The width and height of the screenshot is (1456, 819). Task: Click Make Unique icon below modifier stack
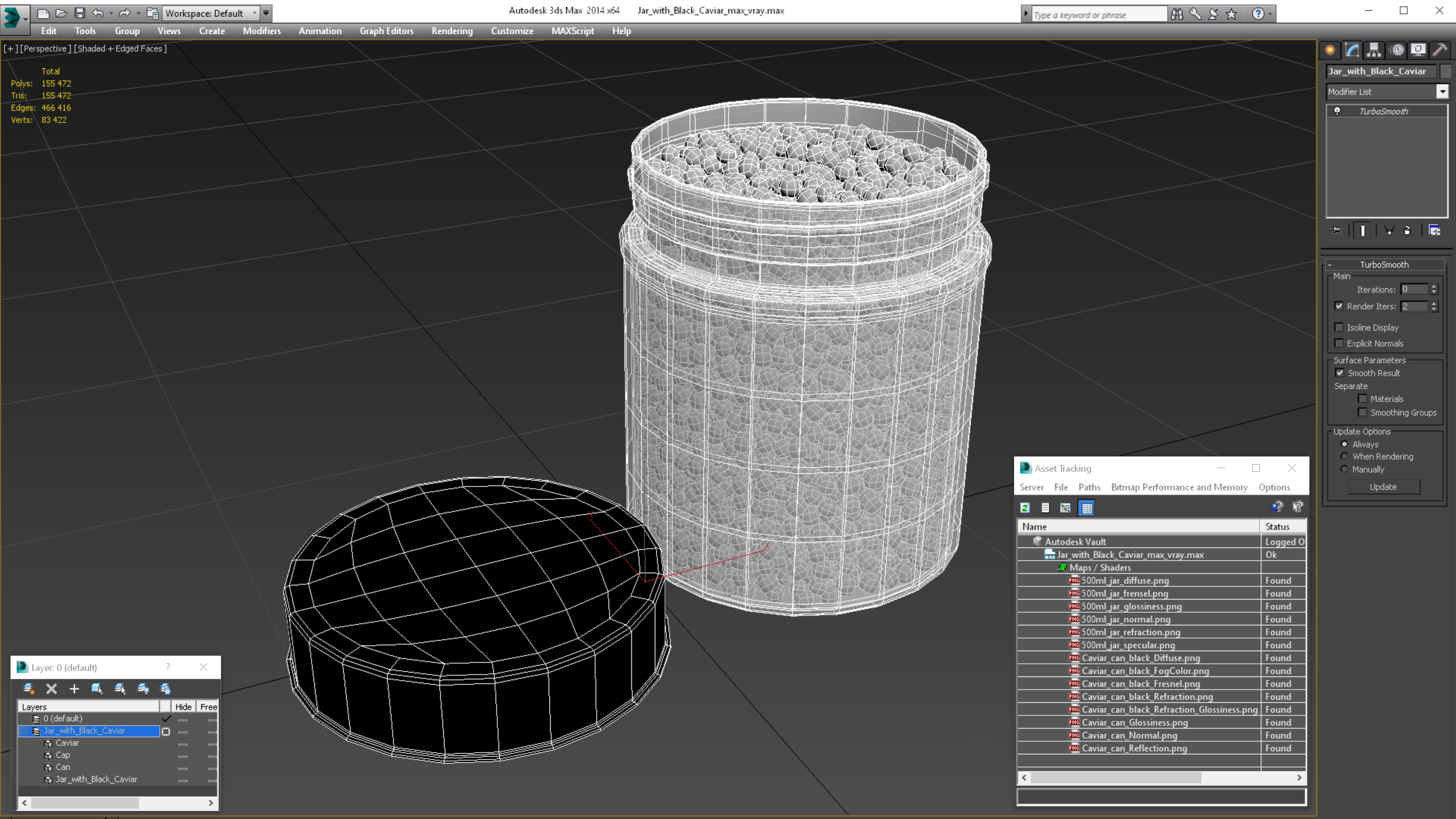1389,230
